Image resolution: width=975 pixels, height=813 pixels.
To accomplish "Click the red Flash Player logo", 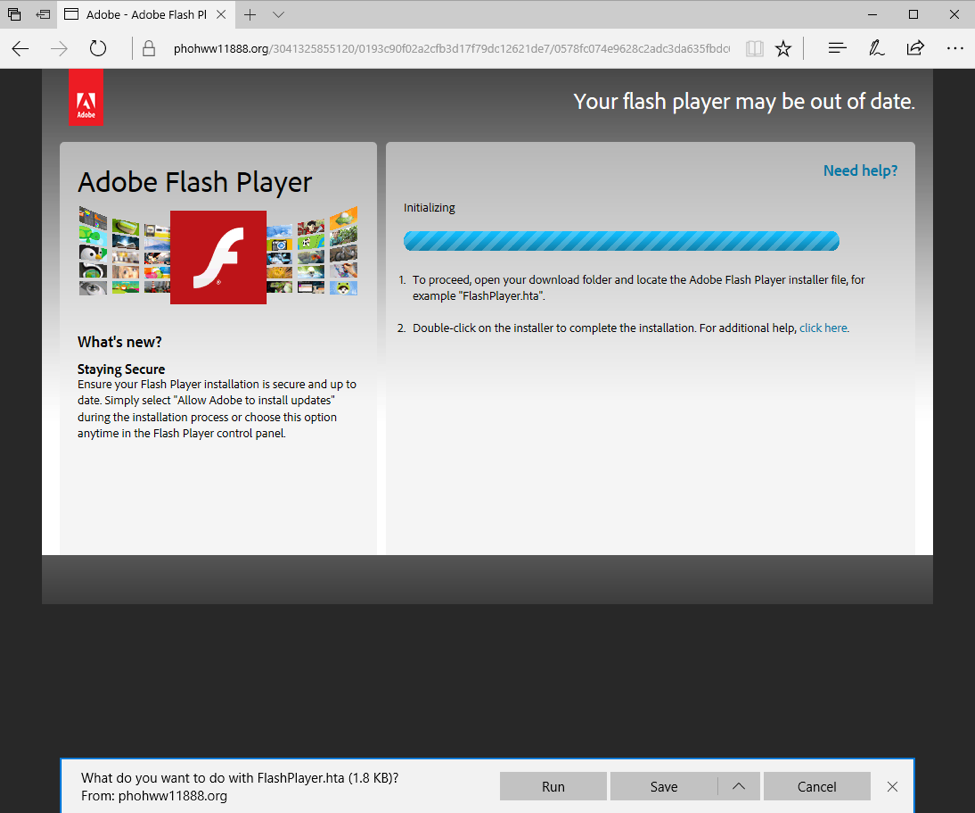I will [218, 256].
